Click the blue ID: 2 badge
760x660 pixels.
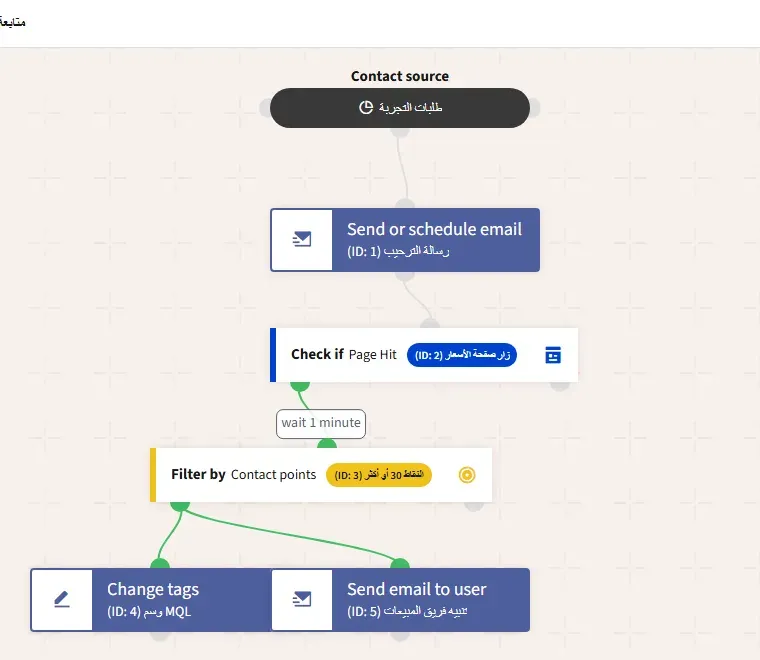click(461, 355)
